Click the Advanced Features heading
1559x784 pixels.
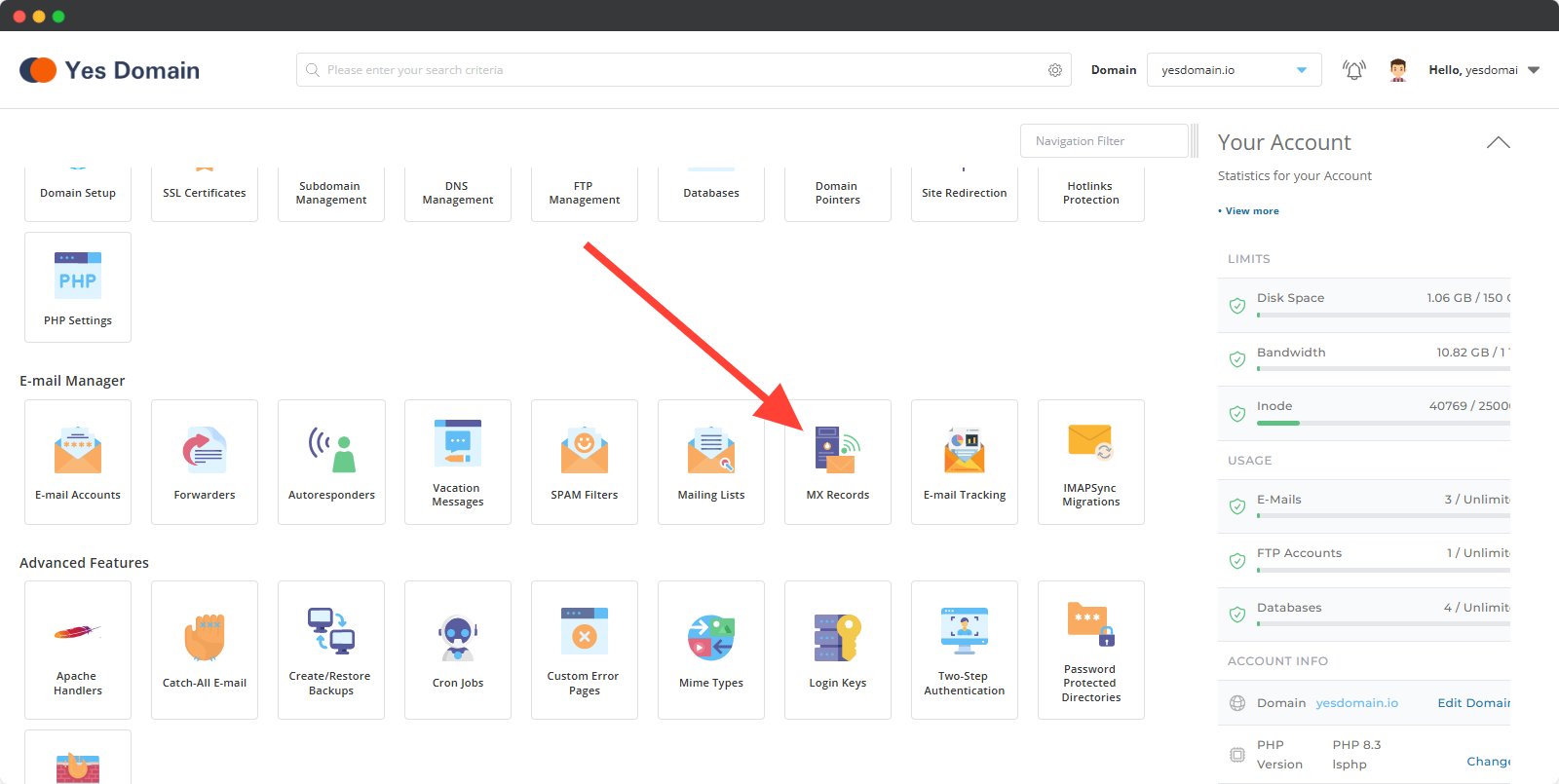click(84, 563)
